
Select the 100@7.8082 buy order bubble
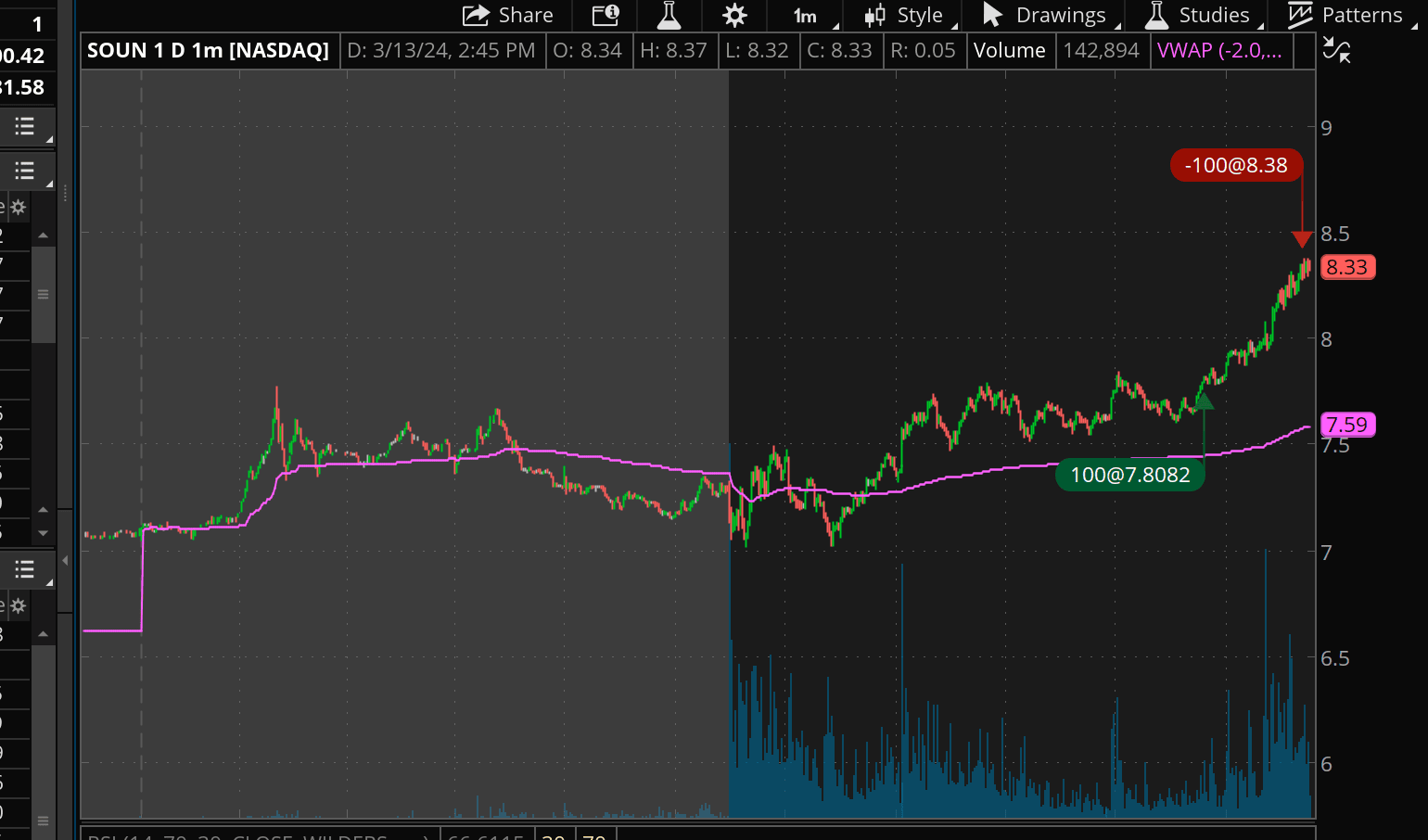tap(1130, 475)
